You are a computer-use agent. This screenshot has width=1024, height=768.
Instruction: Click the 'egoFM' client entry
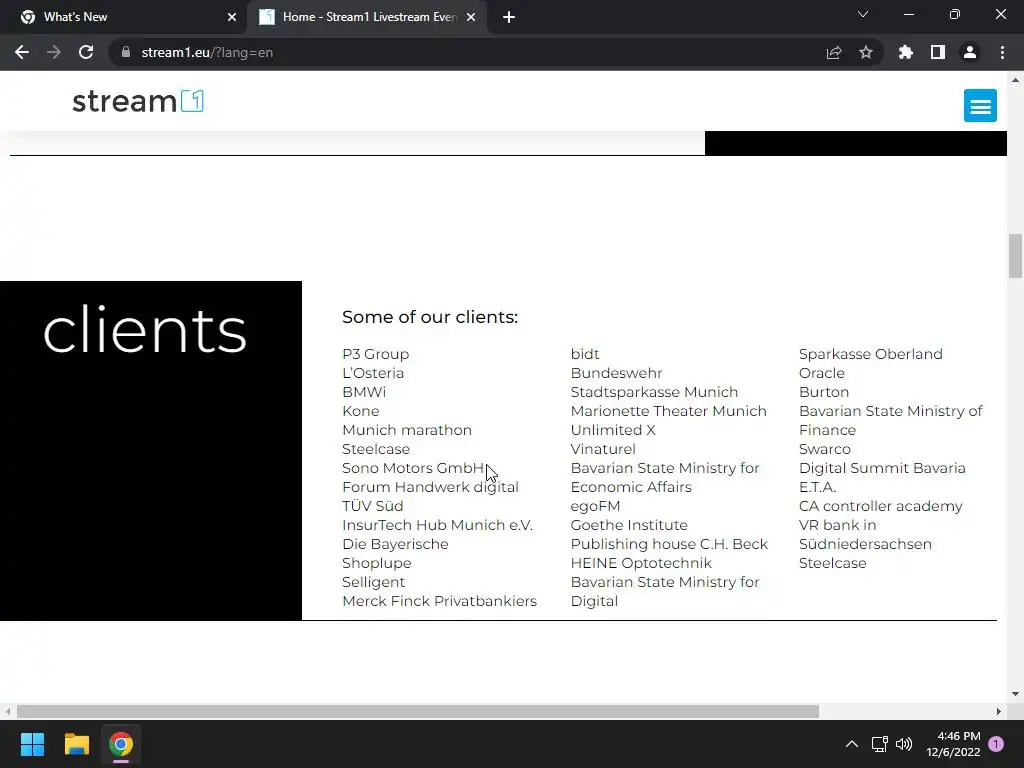596,506
